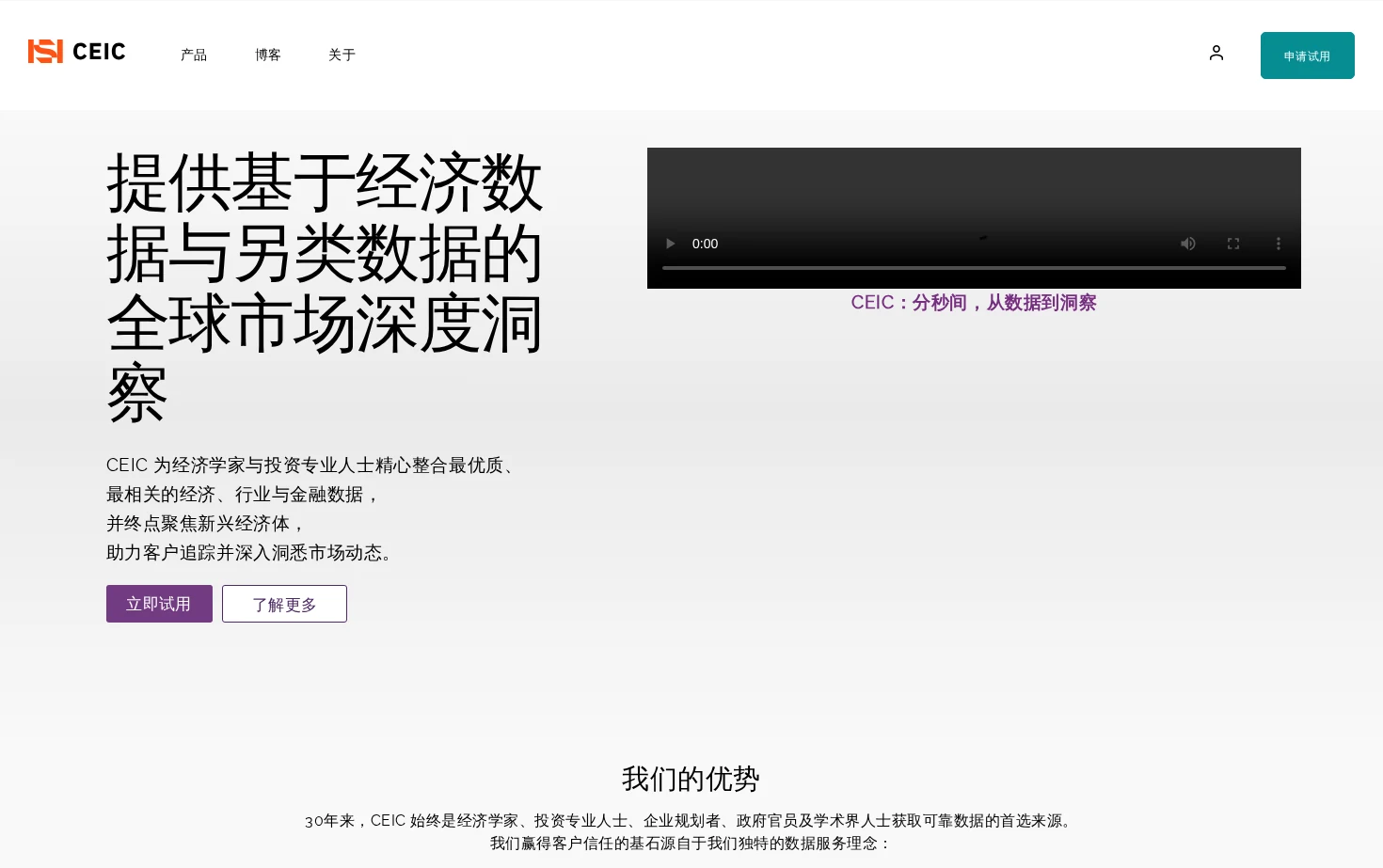Click the 申请试用 button
Image resolution: width=1383 pixels, height=868 pixels.
1308,55
